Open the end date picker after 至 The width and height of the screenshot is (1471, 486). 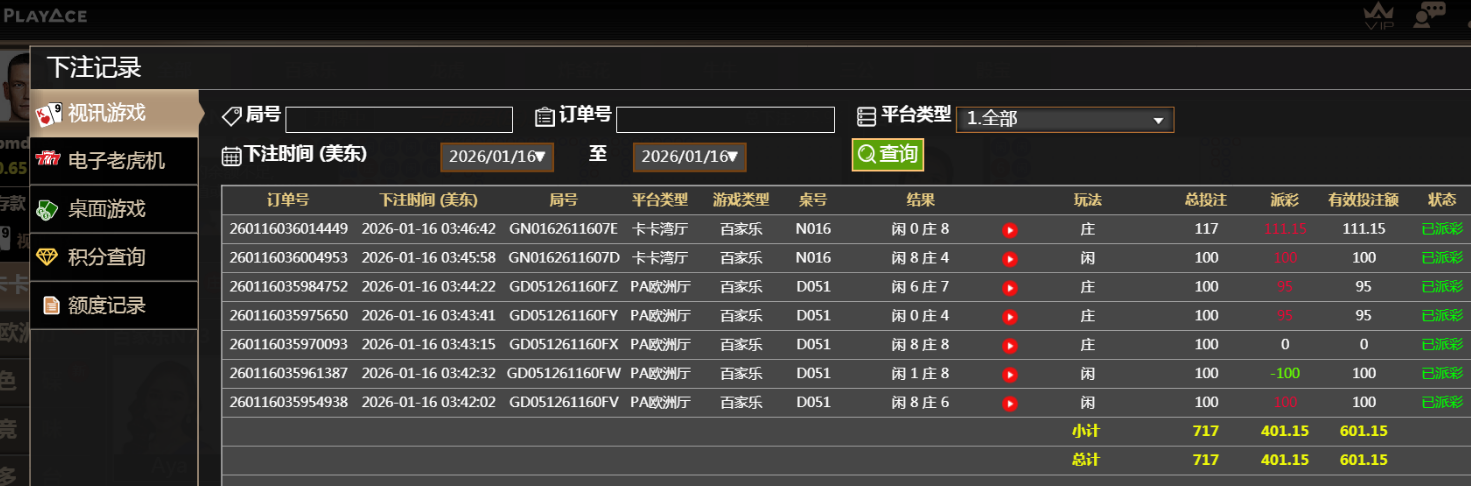click(x=689, y=157)
